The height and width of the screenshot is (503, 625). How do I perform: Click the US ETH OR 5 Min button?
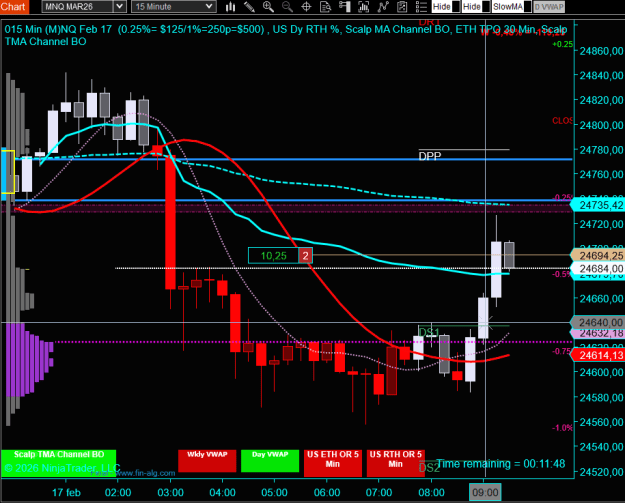coord(332,463)
